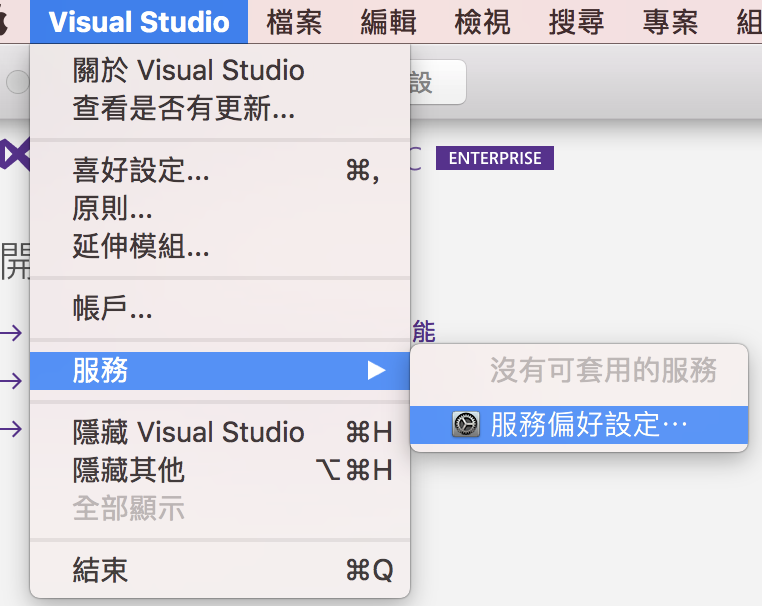Click 結束 to quit Visual Studio

coord(220,570)
